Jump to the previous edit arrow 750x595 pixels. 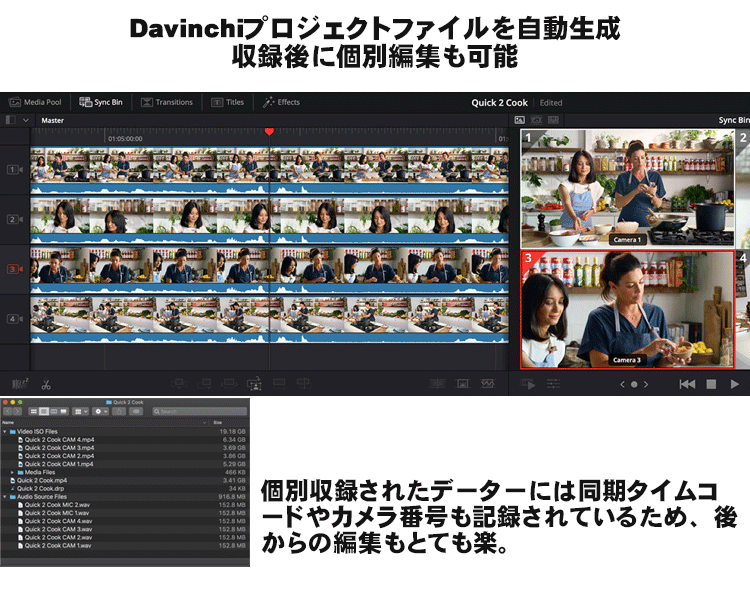pos(622,384)
